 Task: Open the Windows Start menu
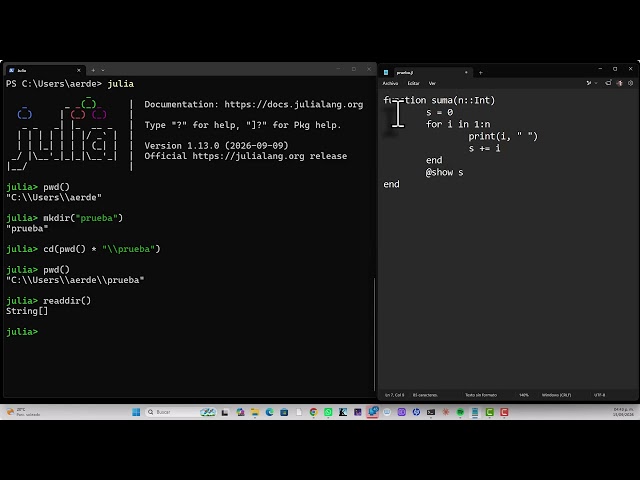[136, 412]
